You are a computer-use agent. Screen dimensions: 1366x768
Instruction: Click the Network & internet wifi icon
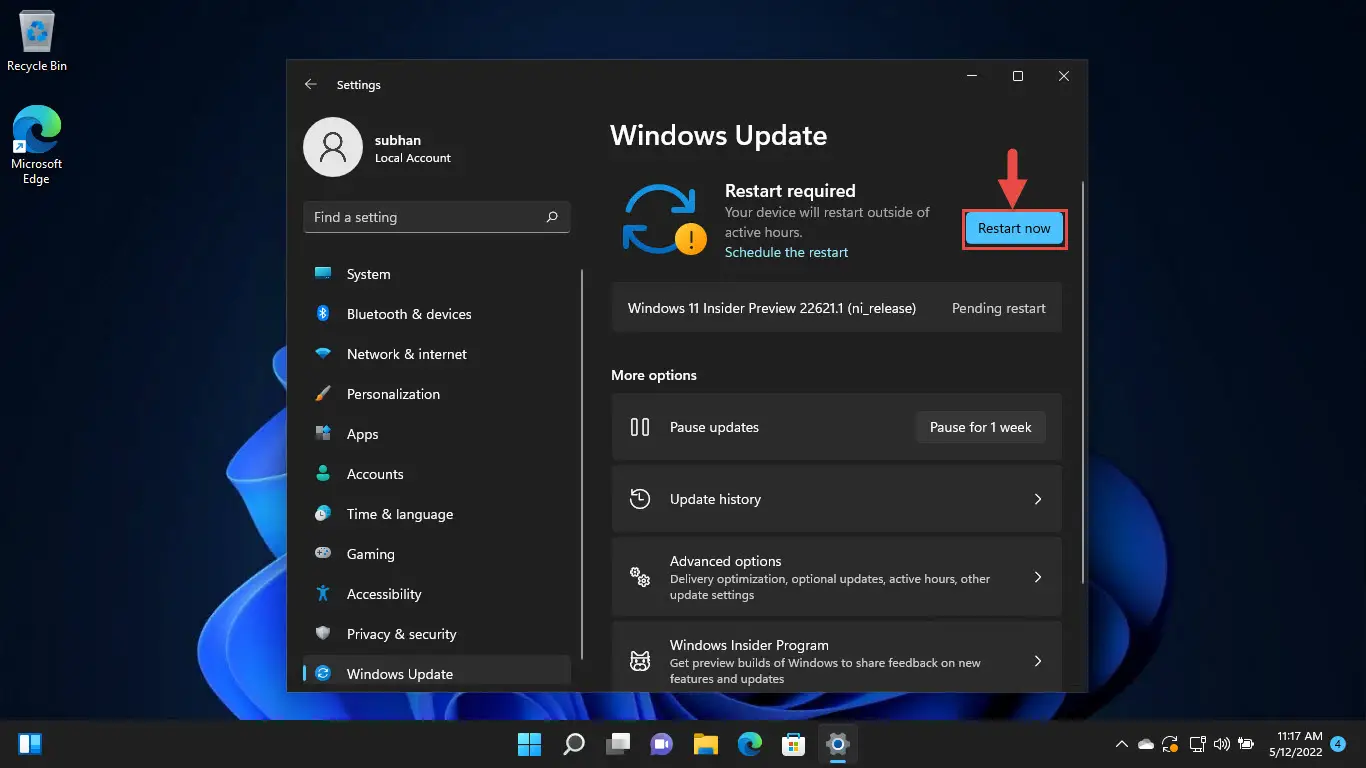323,354
